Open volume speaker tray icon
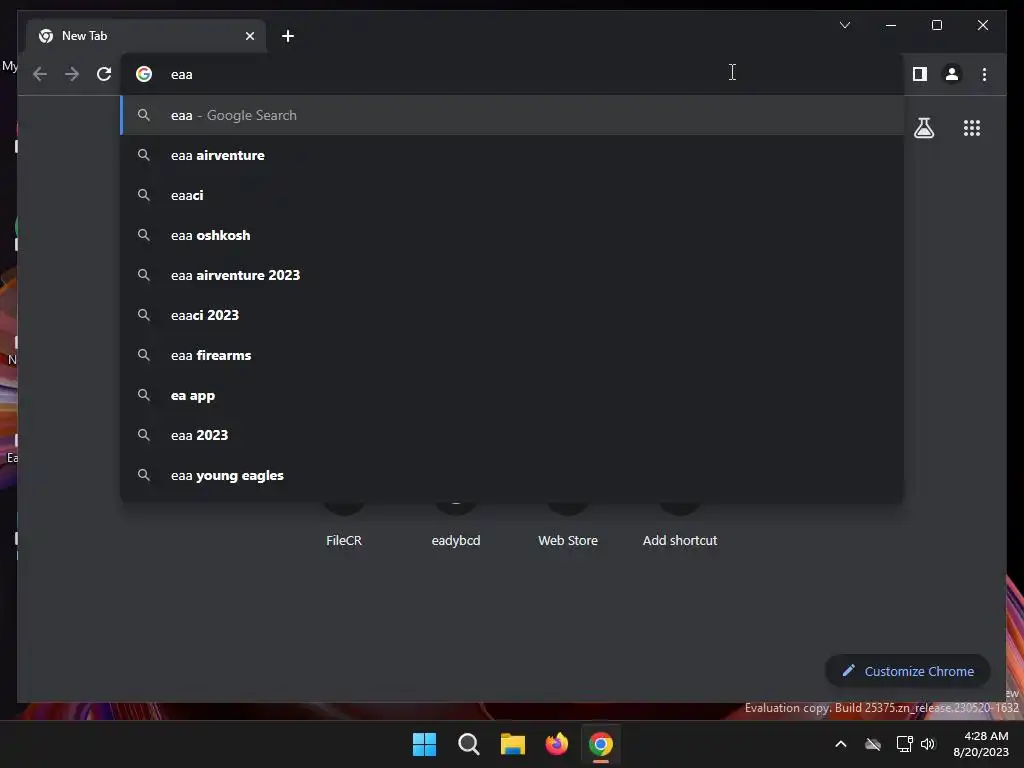The width and height of the screenshot is (1024, 768). point(928,744)
